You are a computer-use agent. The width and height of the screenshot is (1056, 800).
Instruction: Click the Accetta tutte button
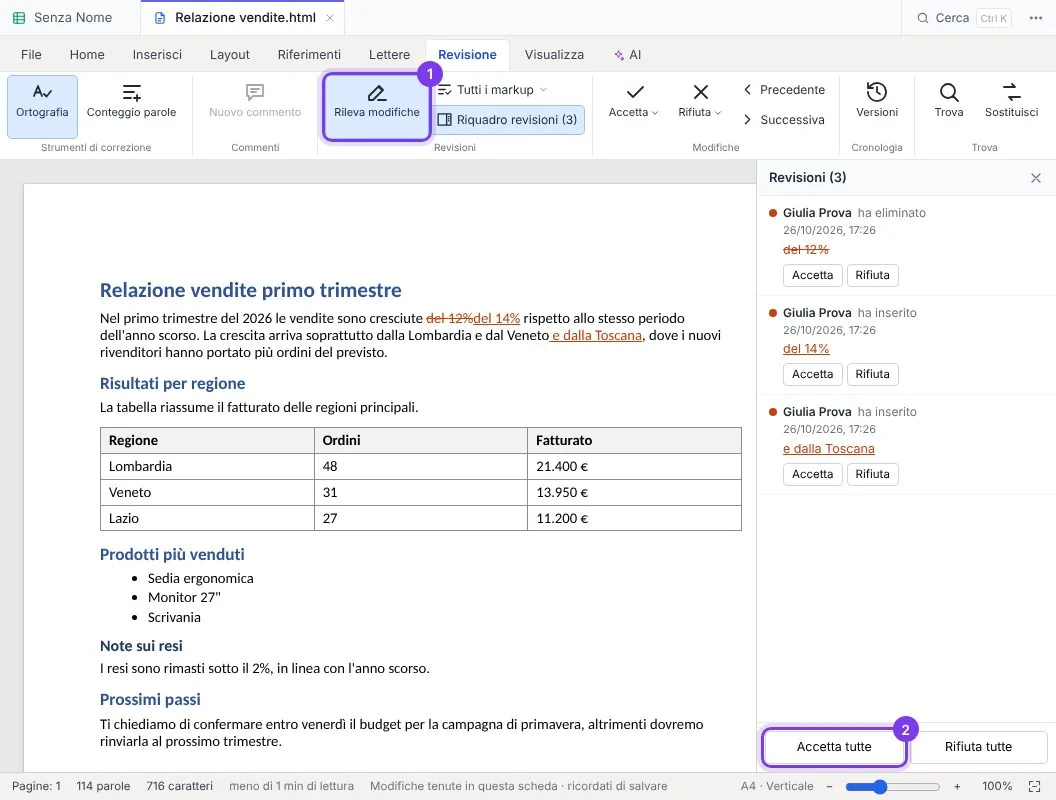click(834, 747)
